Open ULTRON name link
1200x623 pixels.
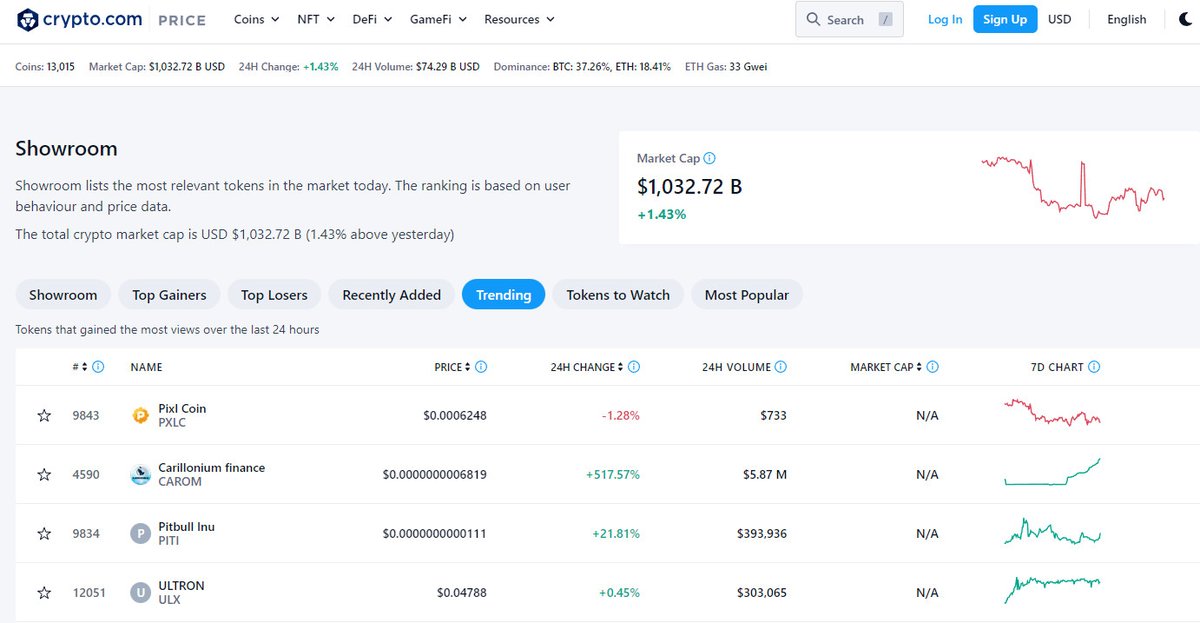pos(181,585)
